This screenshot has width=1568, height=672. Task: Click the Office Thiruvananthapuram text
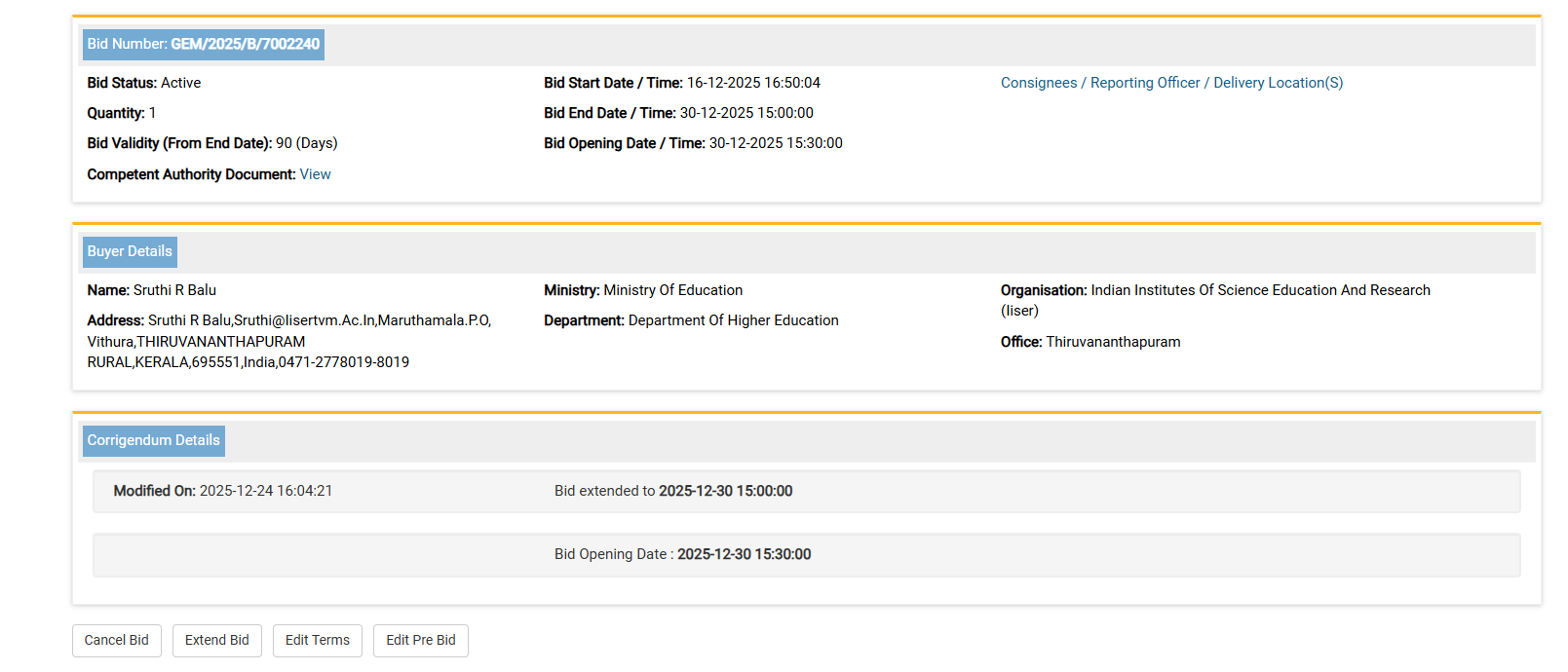[1112, 342]
